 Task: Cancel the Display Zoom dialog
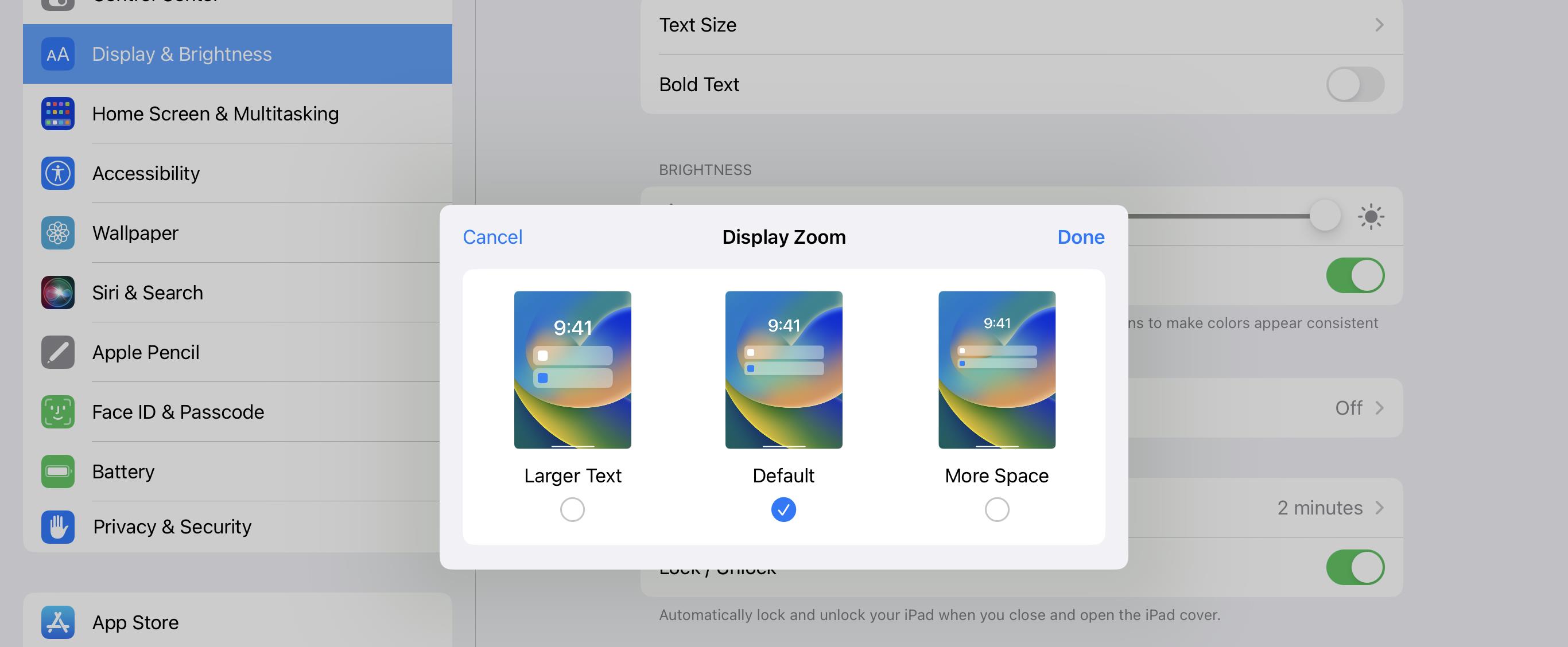tap(492, 237)
